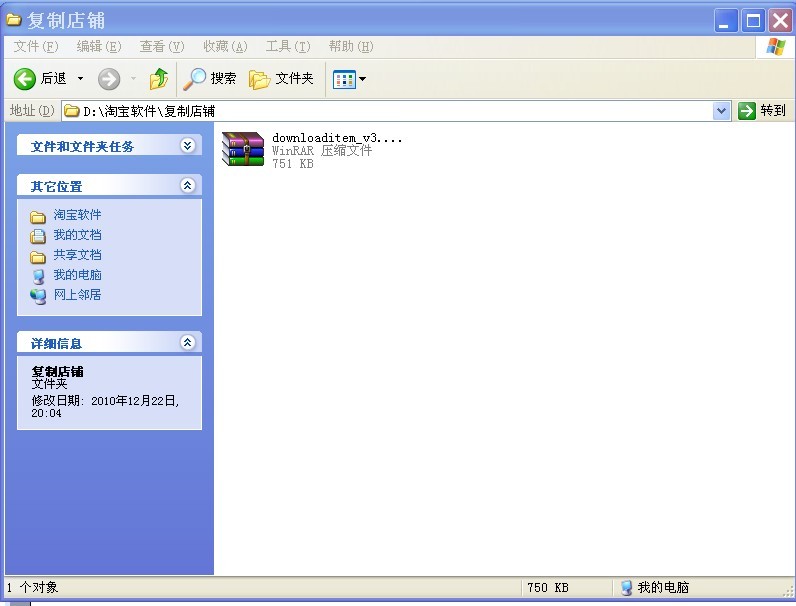
Task: Open the 文件(F) menu
Action: 36,47
